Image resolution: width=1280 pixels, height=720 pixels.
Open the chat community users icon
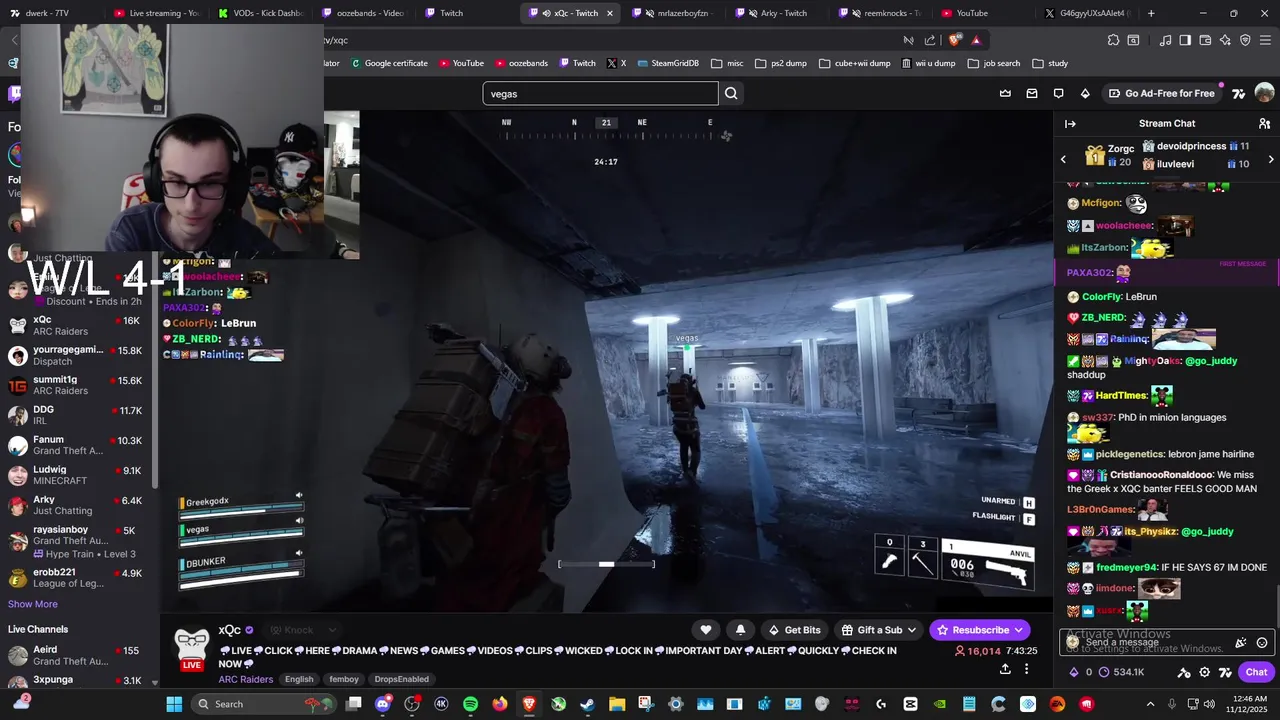point(1264,124)
